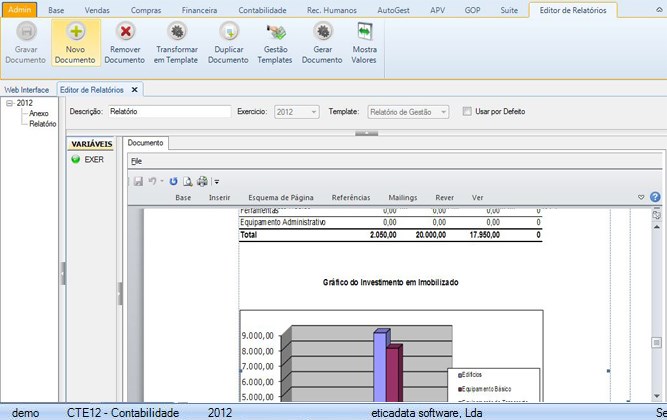Collapse the 2012 tree node
The width and height of the screenshot is (667, 420).
(x=9, y=102)
